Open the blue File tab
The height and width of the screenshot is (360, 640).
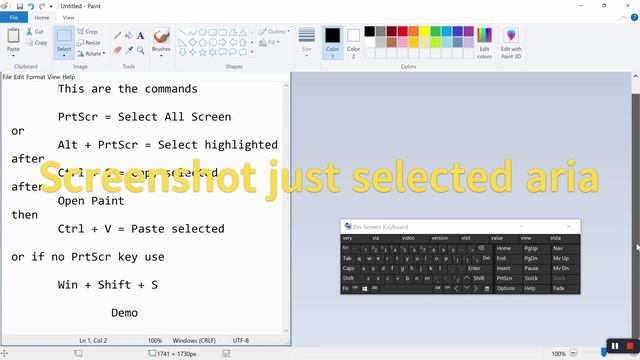tap(14, 18)
